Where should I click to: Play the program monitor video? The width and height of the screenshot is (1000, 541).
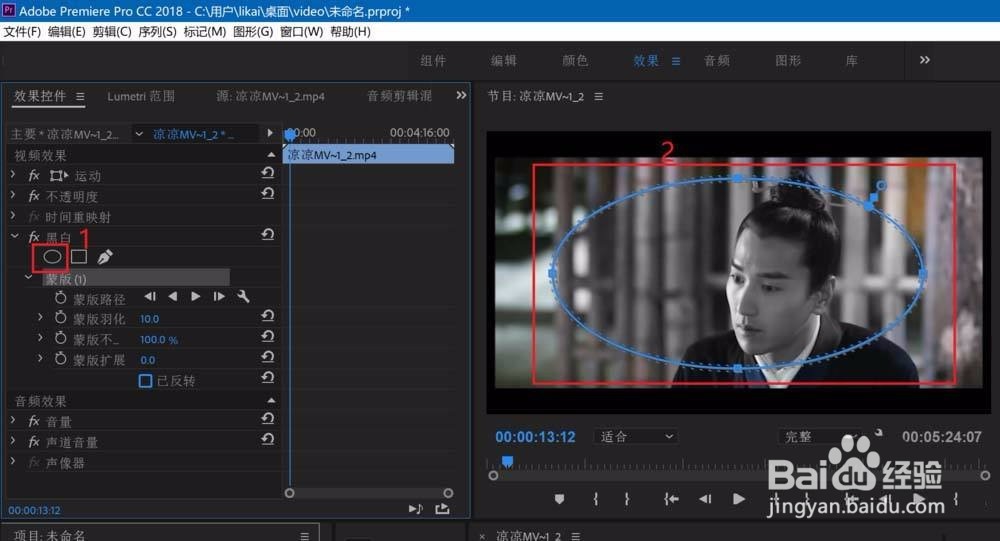(739, 499)
